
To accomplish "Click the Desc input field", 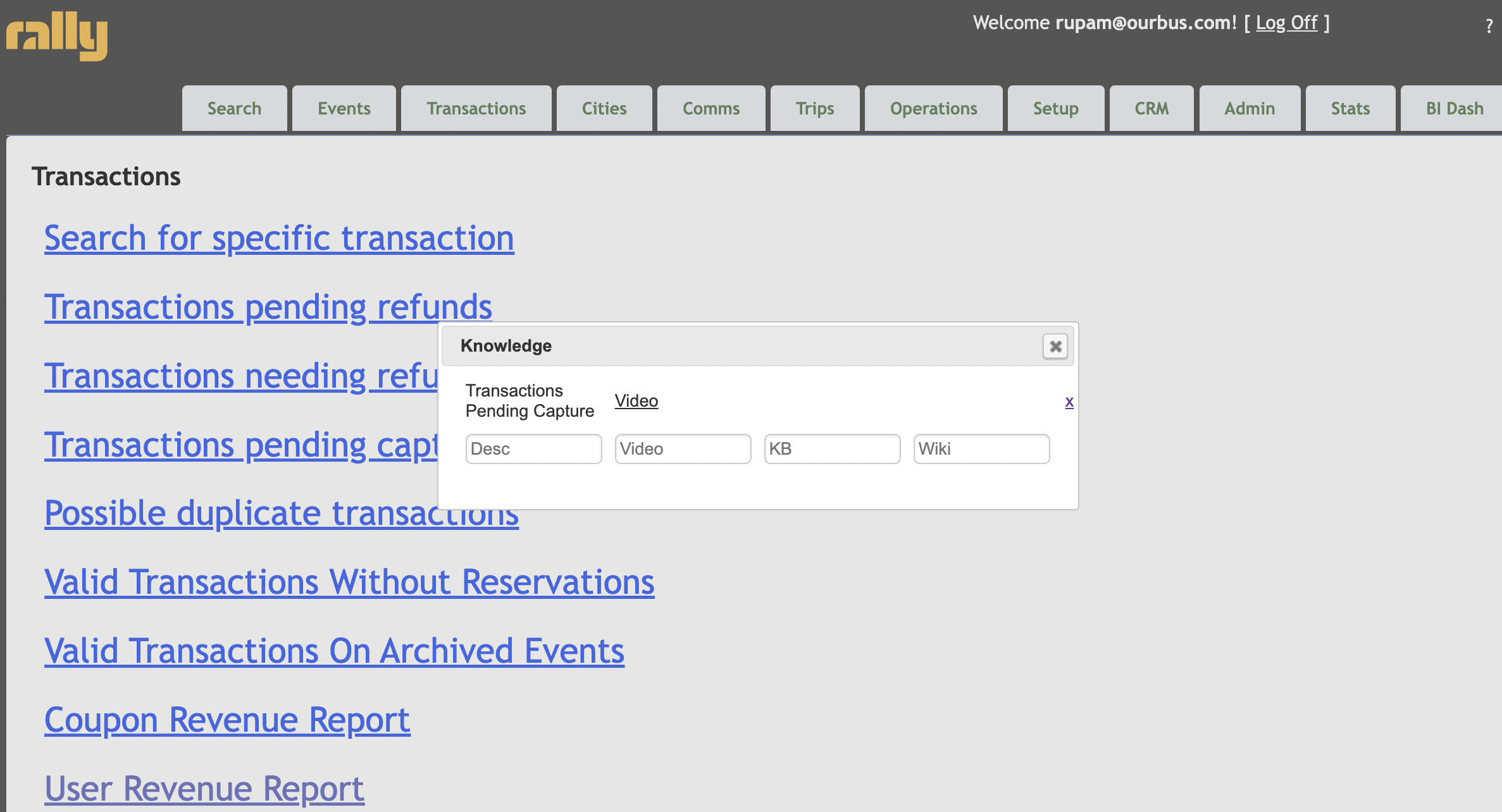I will tap(533, 449).
